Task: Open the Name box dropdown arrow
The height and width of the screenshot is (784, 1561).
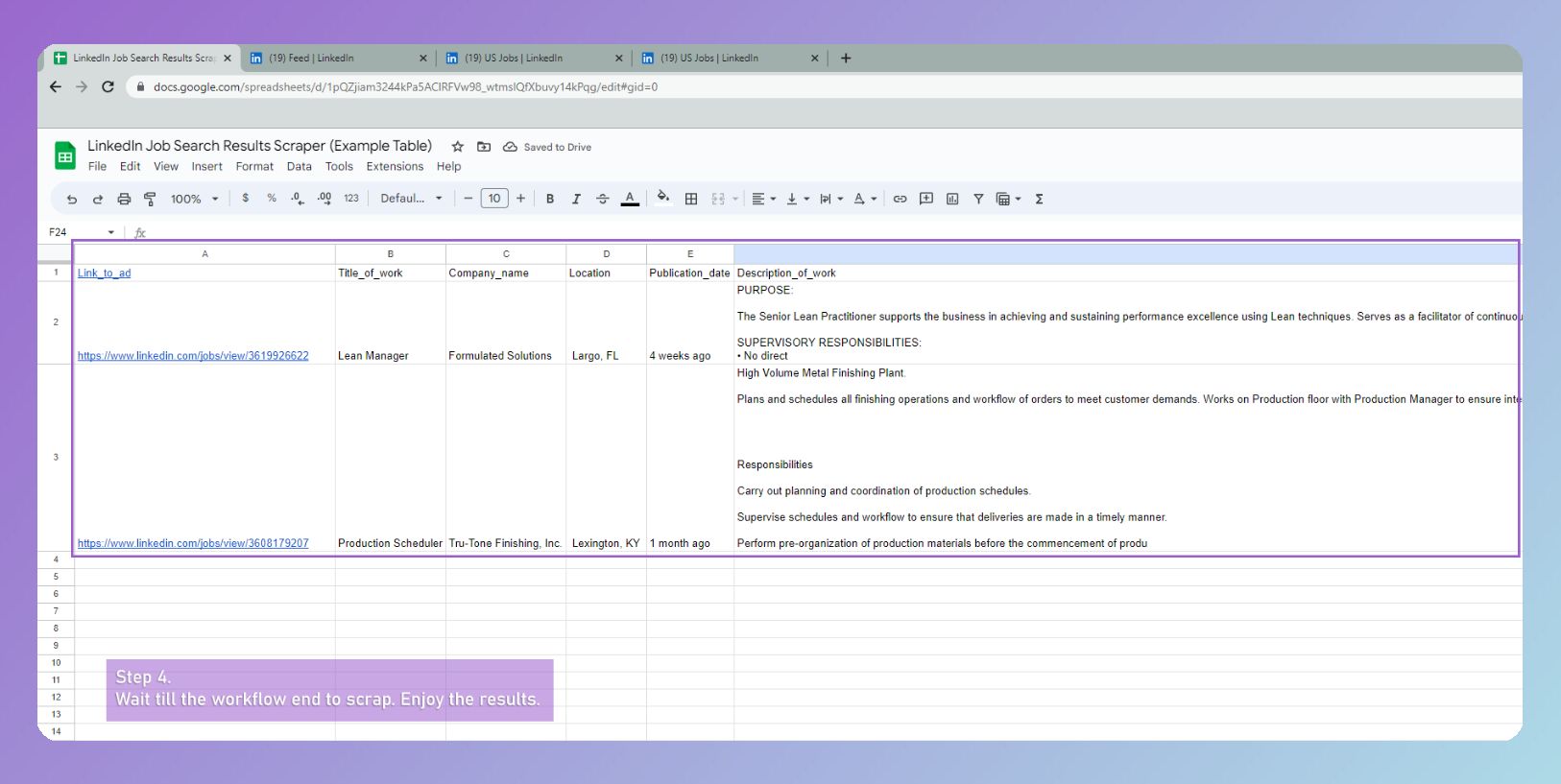Action: click(x=111, y=232)
